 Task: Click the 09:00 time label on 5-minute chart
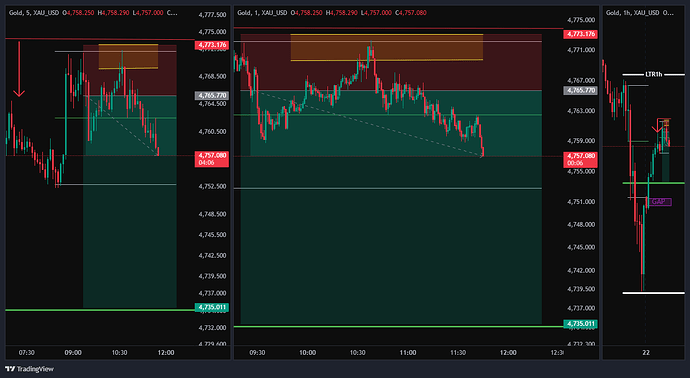(73, 352)
